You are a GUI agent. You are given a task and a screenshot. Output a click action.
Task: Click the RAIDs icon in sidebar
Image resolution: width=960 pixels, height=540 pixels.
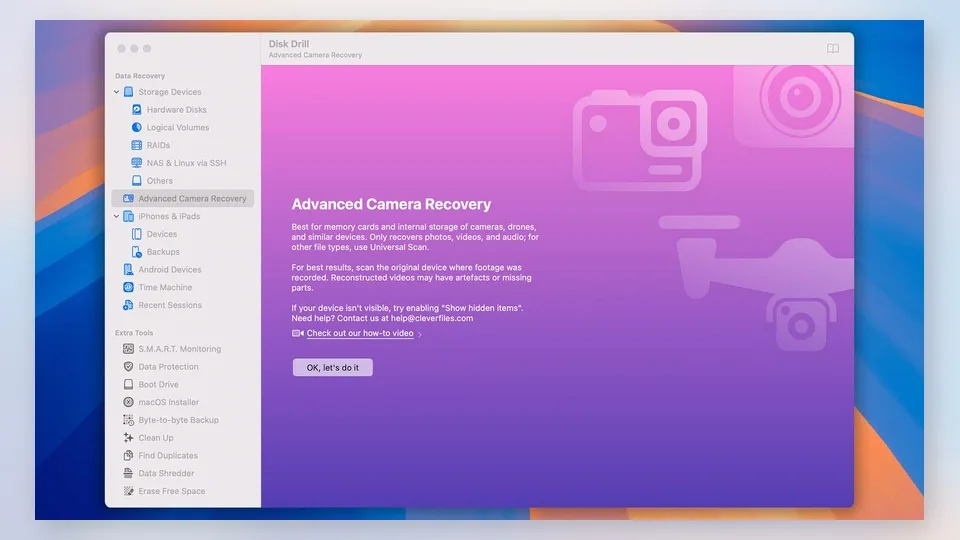click(x=137, y=145)
